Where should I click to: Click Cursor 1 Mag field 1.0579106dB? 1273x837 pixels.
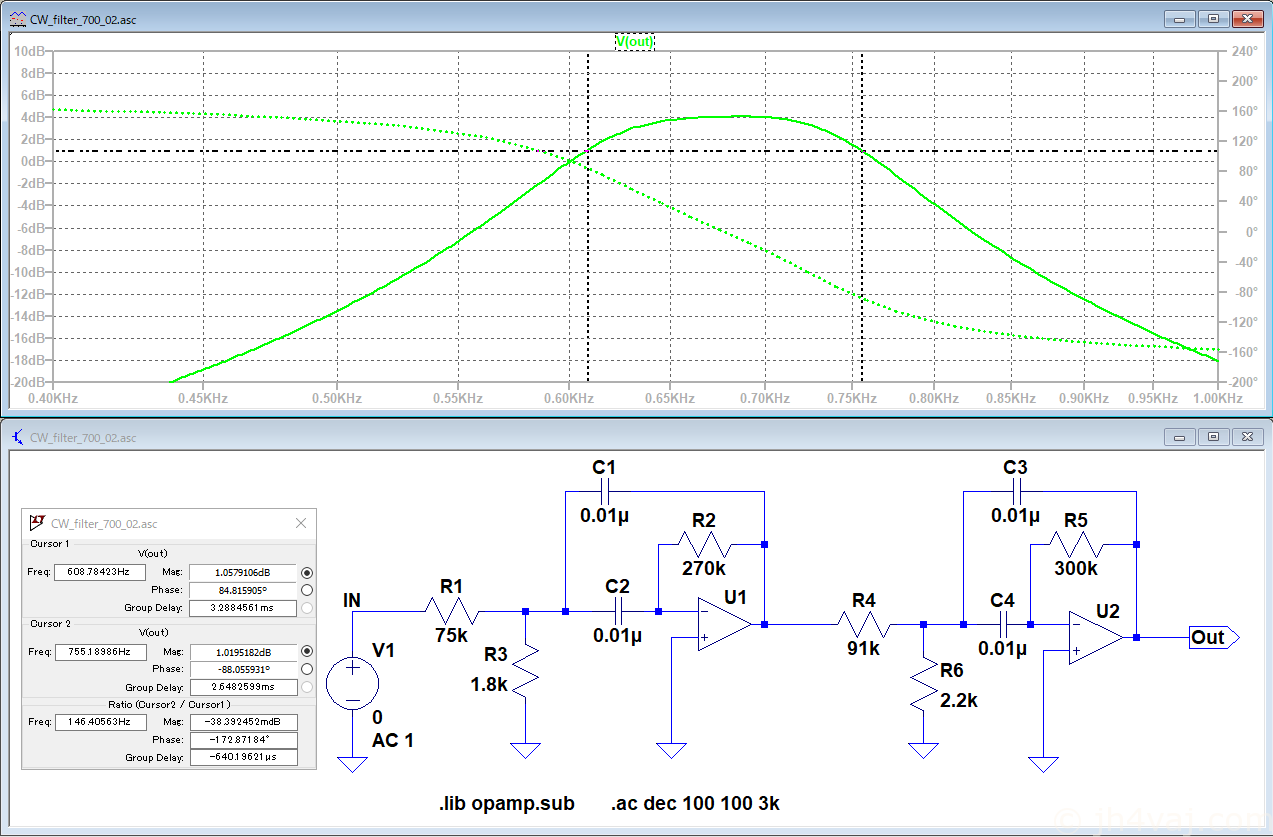[x=243, y=572]
